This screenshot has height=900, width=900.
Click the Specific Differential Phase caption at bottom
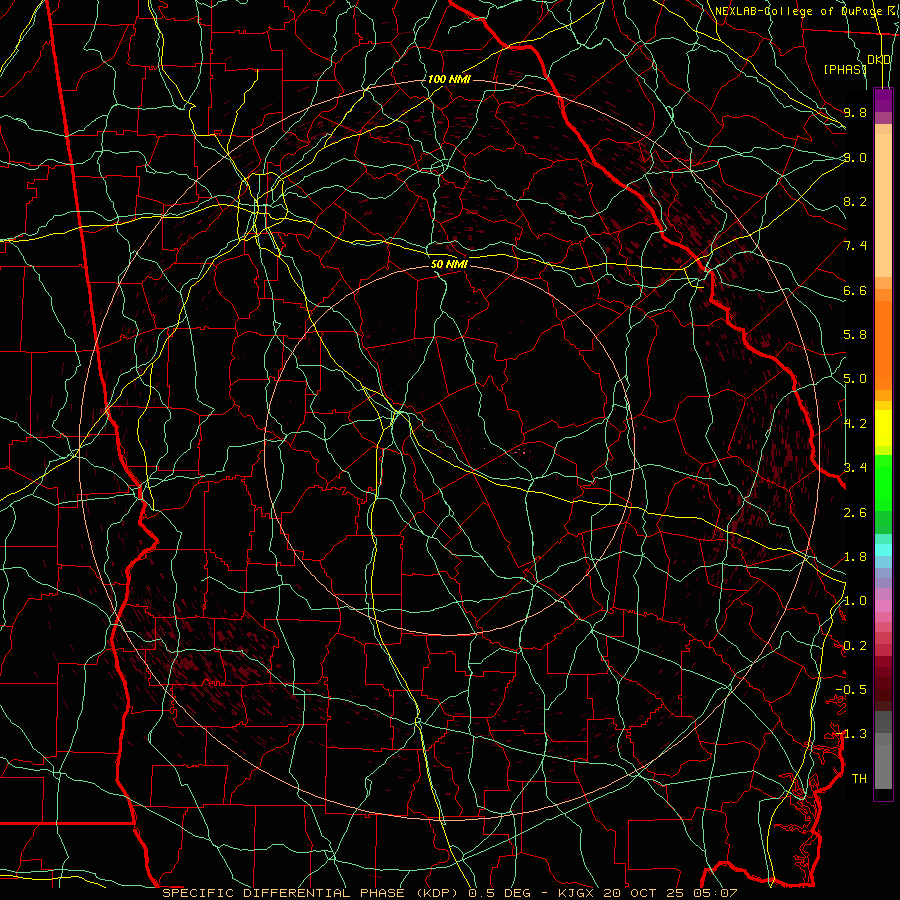click(x=449, y=893)
